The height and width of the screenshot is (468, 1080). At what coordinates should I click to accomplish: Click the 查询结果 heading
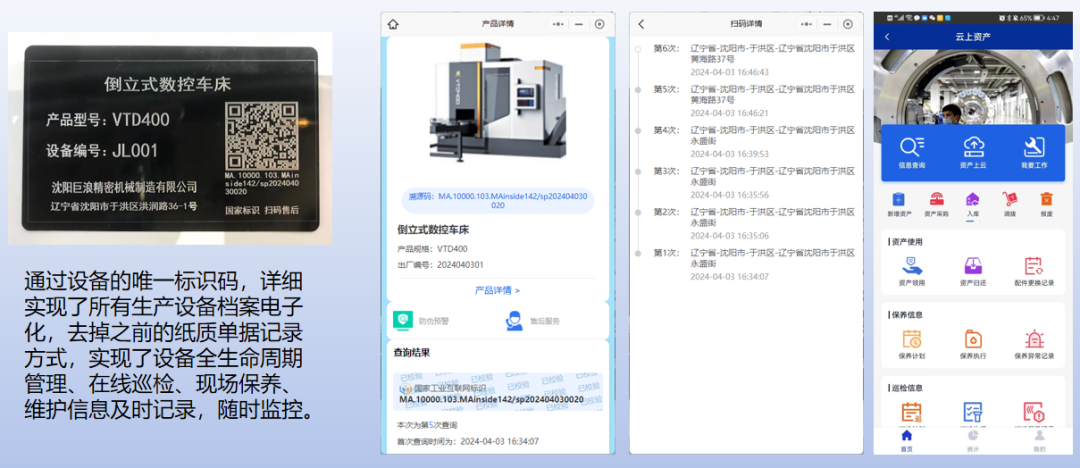412,353
